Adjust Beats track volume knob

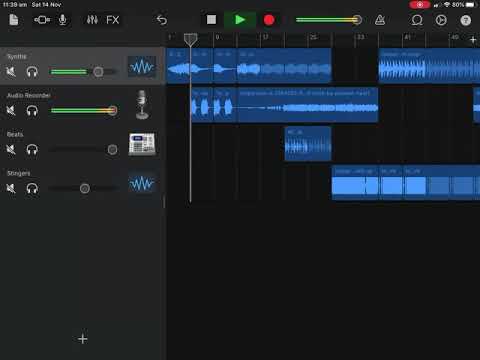(112, 149)
